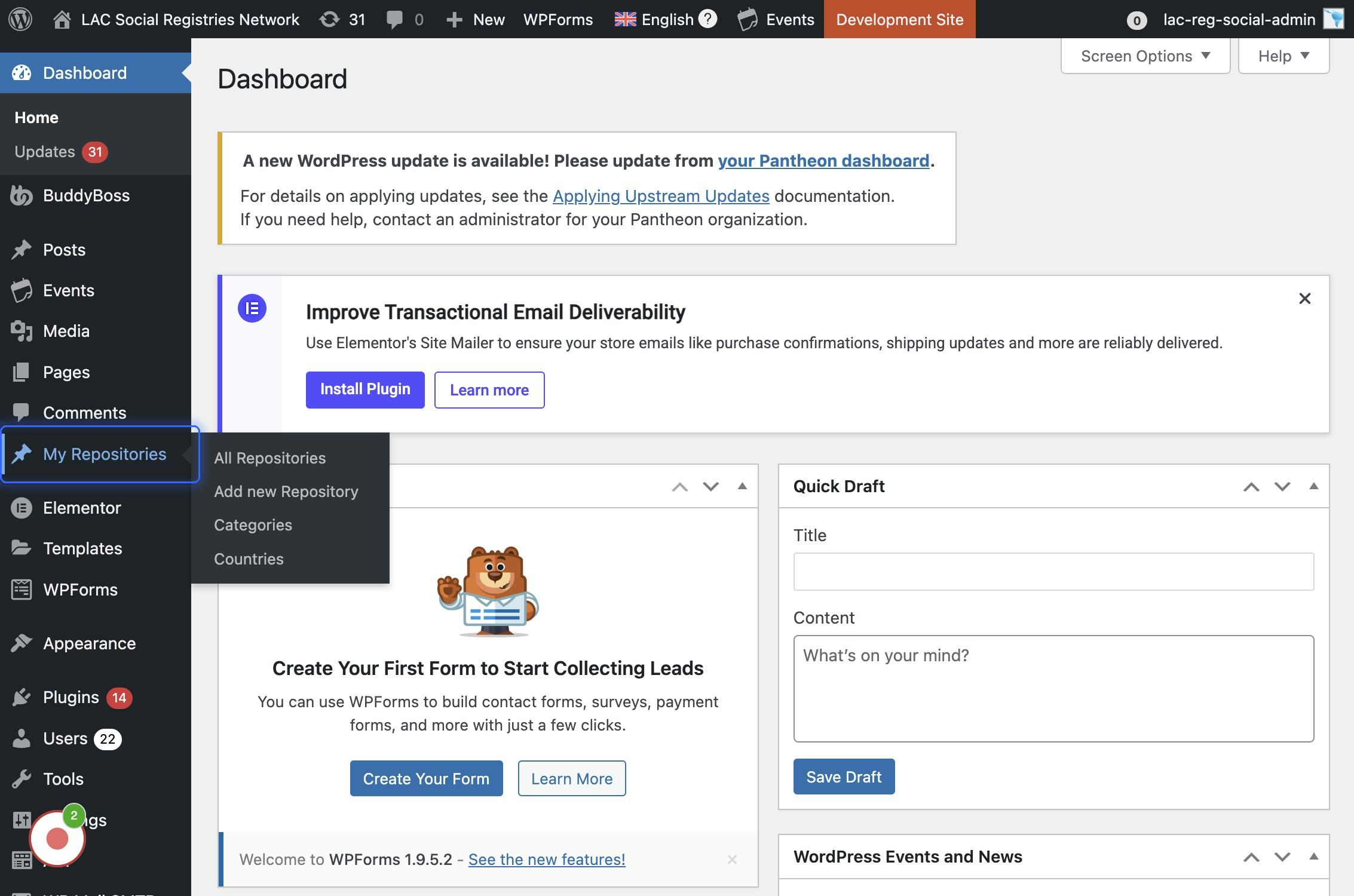Viewport: 1354px width, 896px height.
Task: Expand the Screen Options dropdown
Action: point(1145,56)
